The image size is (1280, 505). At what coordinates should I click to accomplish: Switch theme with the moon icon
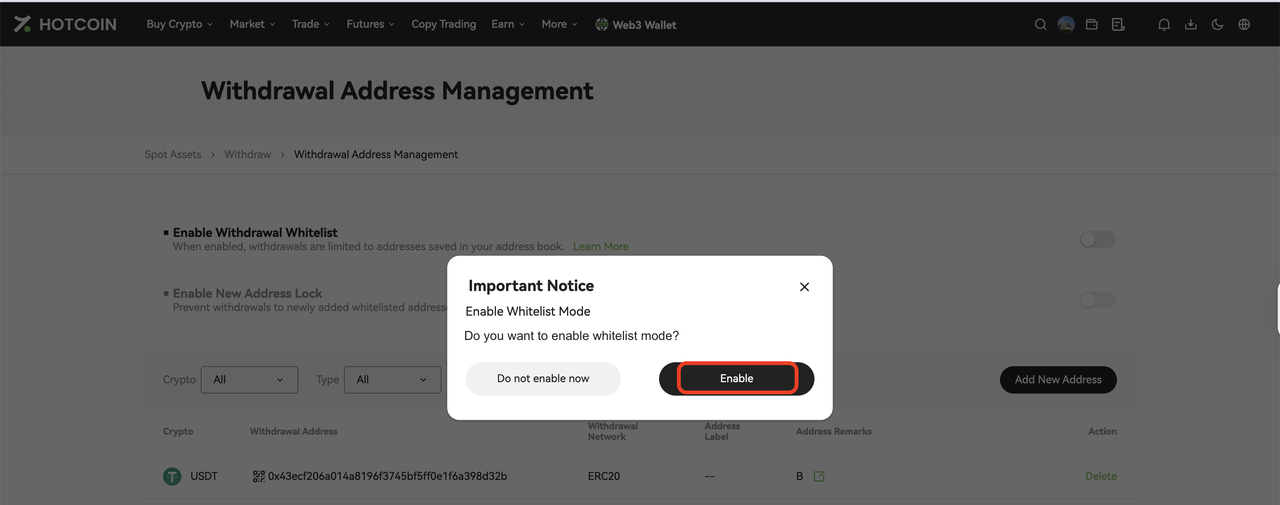coord(1217,24)
